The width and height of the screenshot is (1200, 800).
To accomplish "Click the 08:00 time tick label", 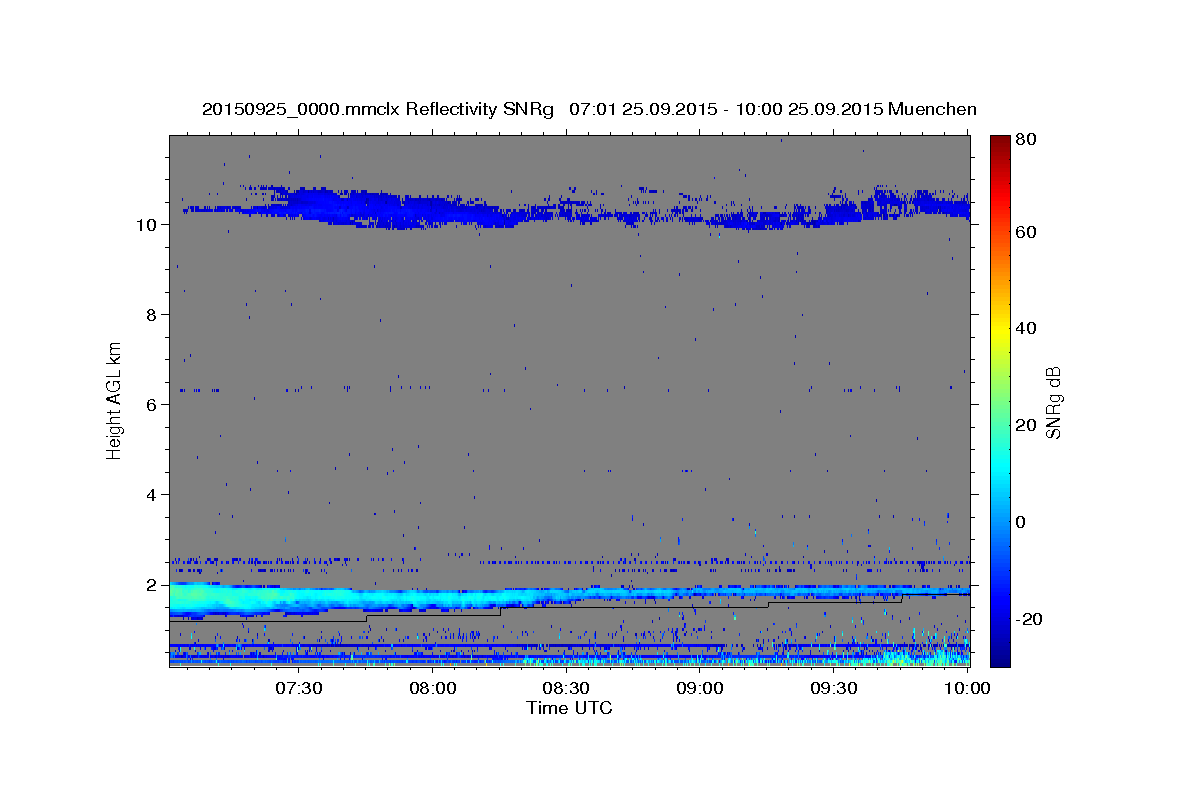I will (433, 688).
